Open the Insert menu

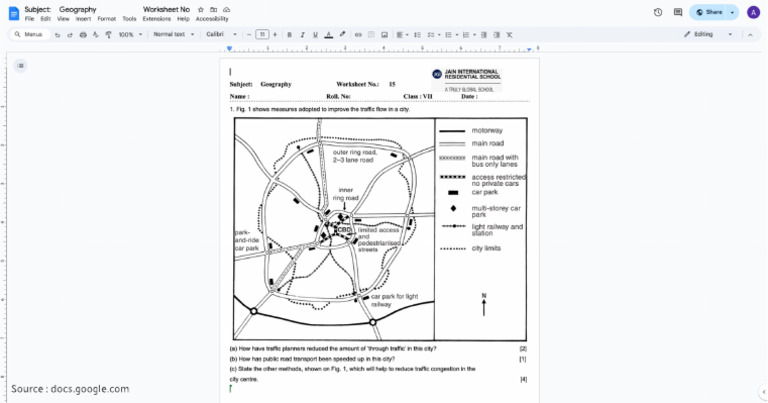point(83,19)
